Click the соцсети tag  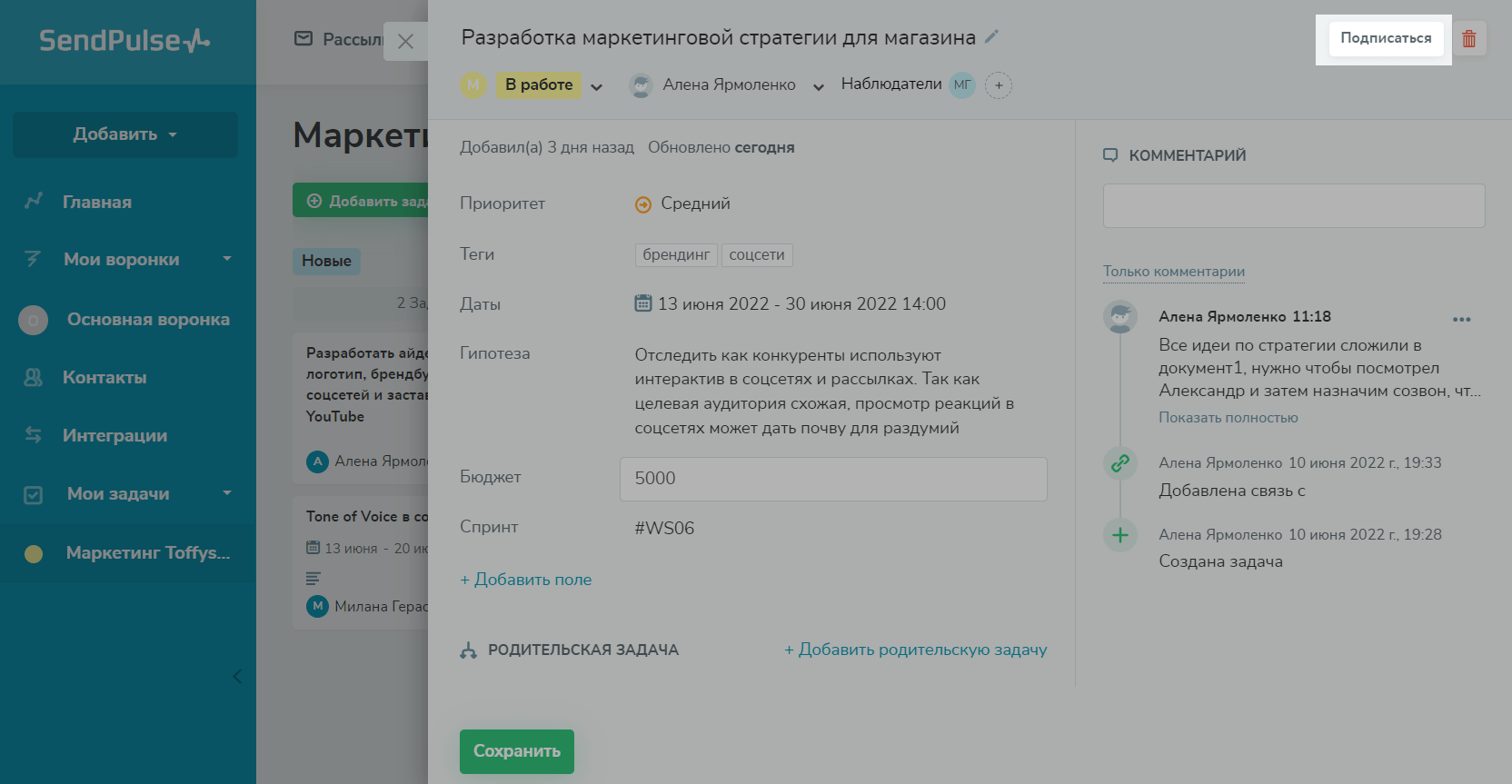pos(757,255)
